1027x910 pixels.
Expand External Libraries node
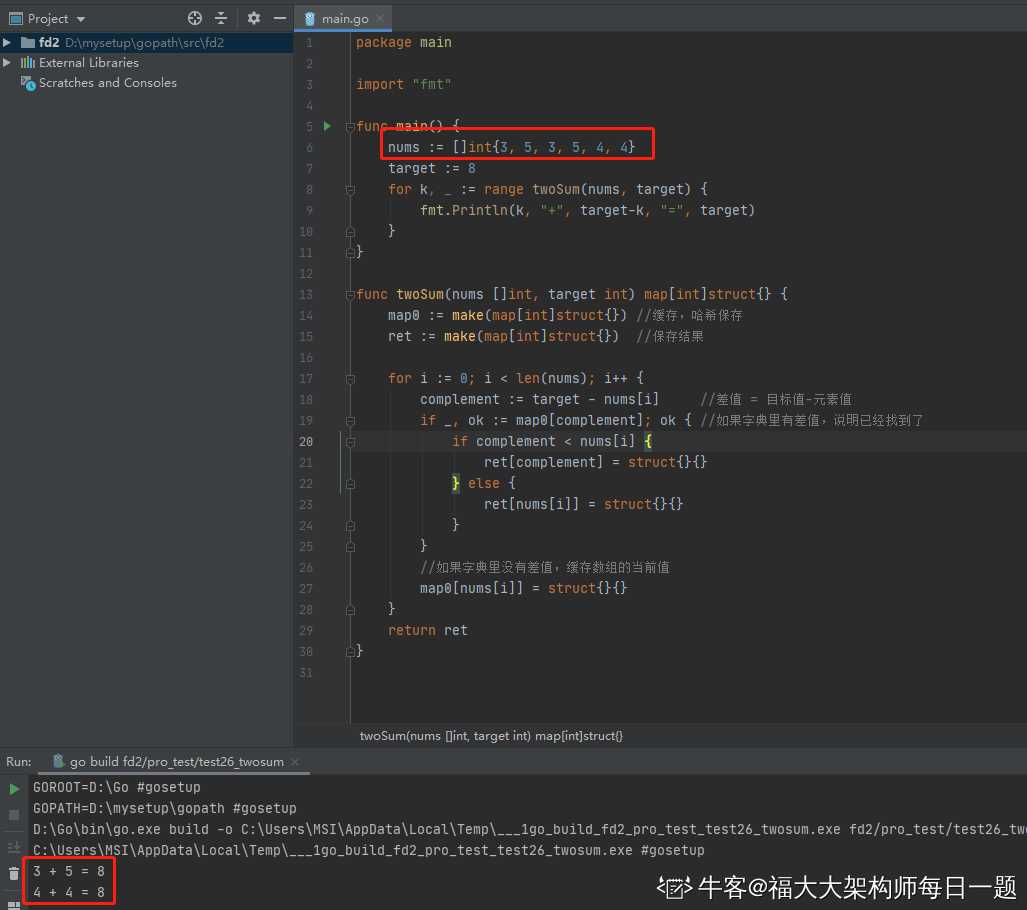(x=7, y=63)
